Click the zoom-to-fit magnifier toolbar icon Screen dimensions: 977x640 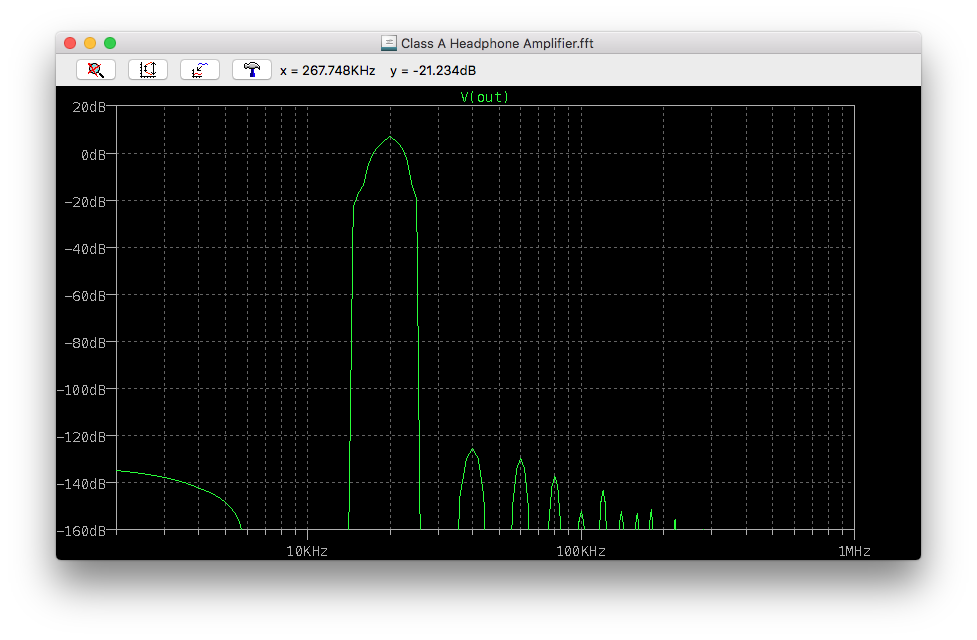pos(96,70)
